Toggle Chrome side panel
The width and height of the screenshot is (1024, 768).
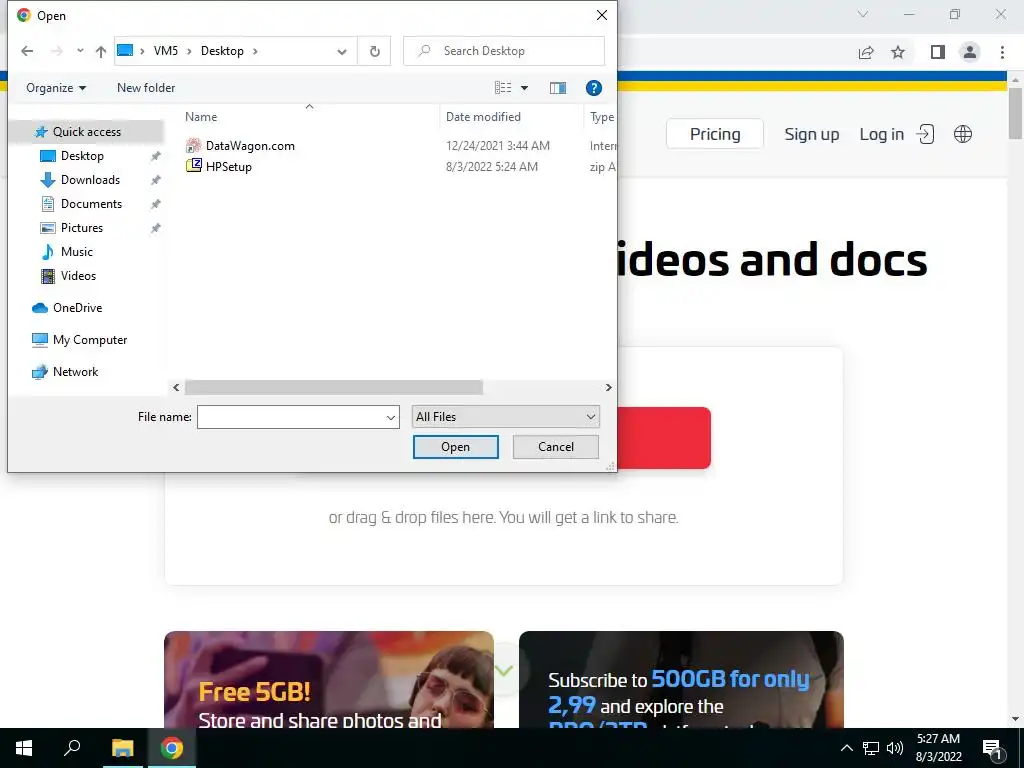point(938,52)
